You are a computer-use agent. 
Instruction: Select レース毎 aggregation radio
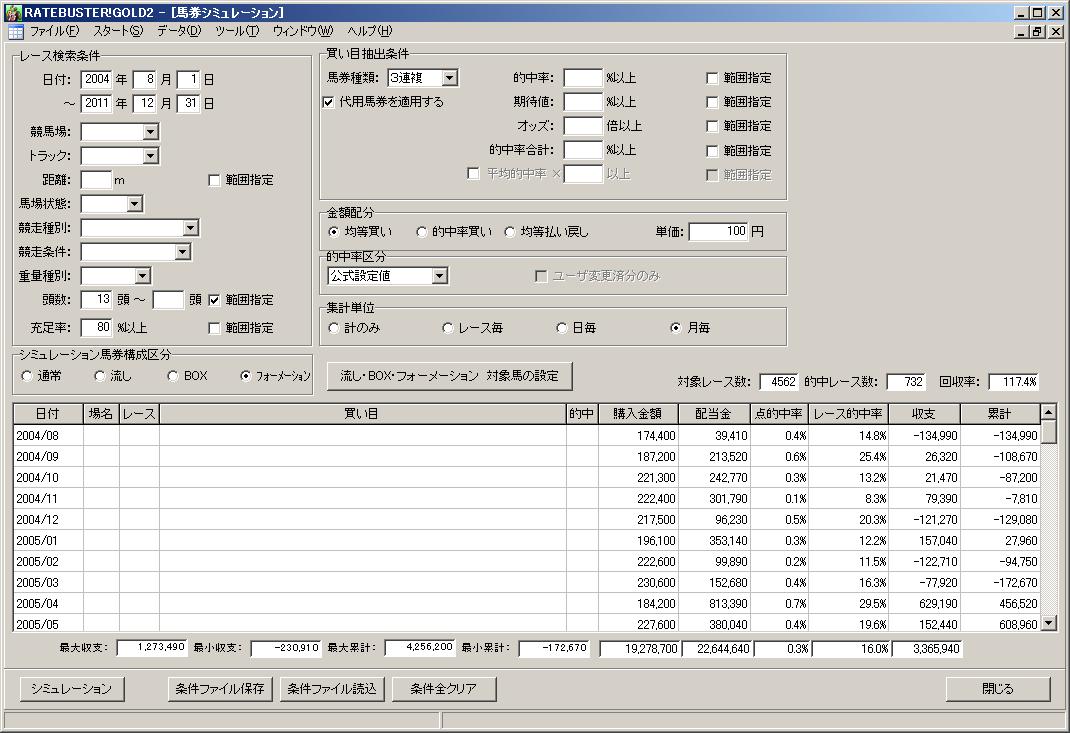448,328
